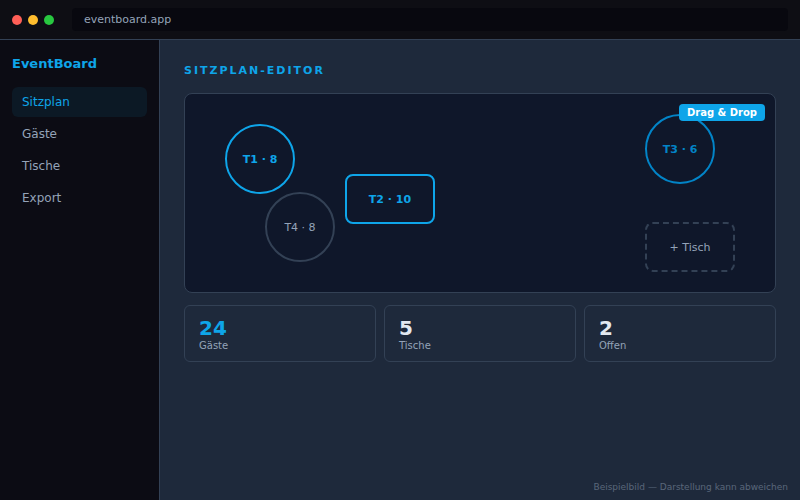Click the Drag & Drop badge

tap(722, 113)
